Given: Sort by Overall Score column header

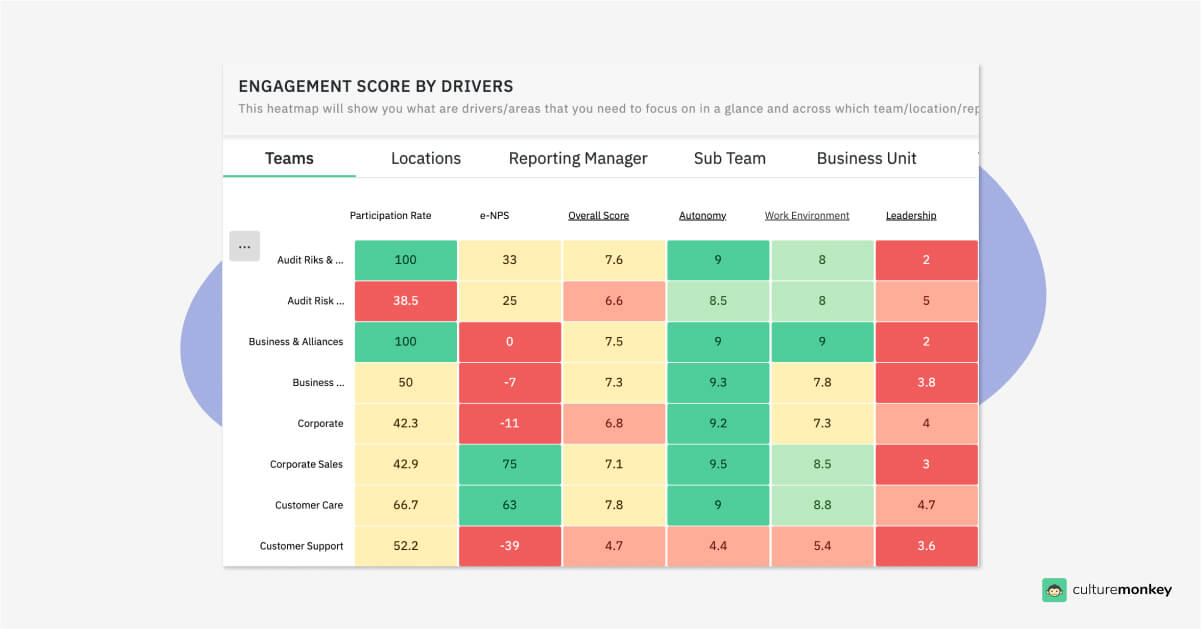Looking at the screenshot, I should click(599, 215).
